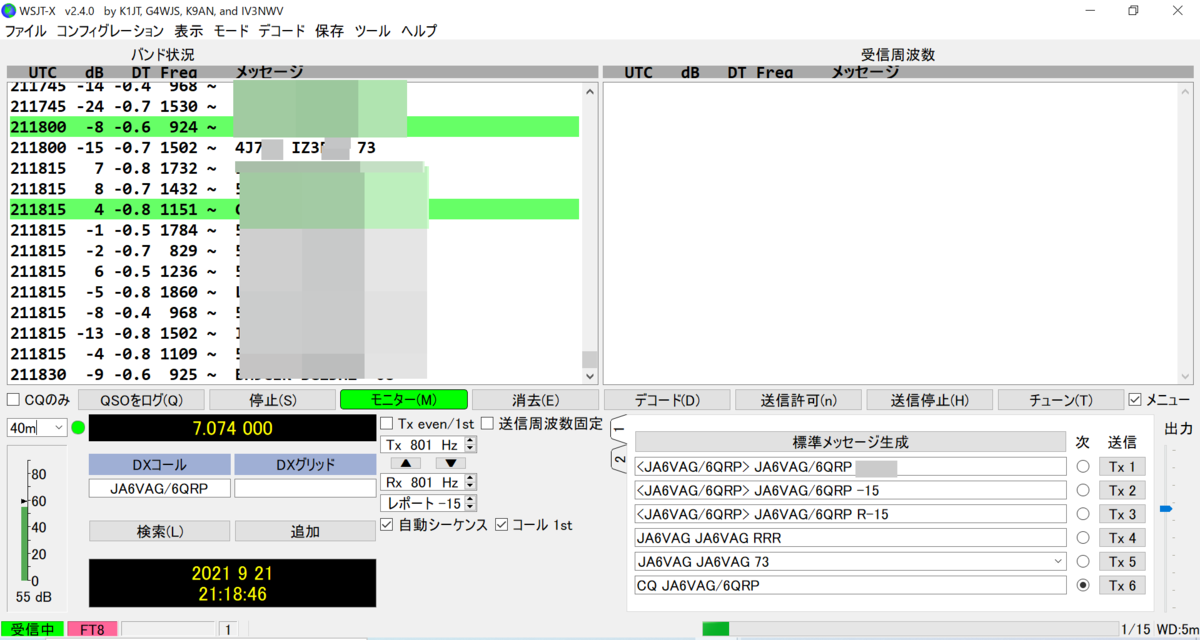
Task: Click the Tx 5 send button
Action: coord(1122,562)
